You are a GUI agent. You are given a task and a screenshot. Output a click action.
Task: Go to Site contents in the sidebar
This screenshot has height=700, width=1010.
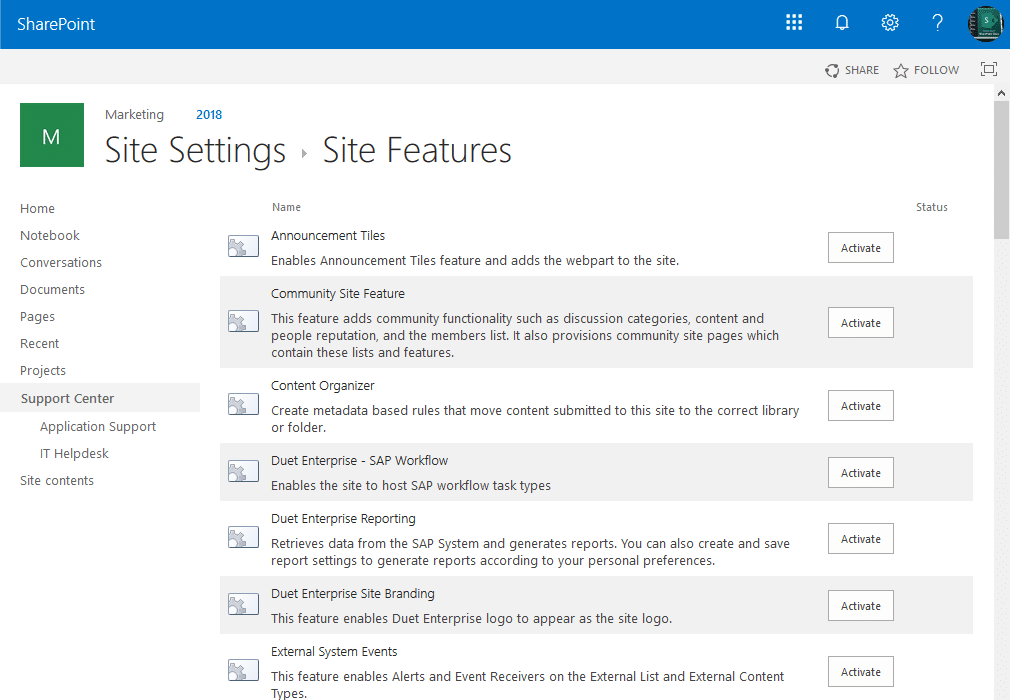[57, 480]
